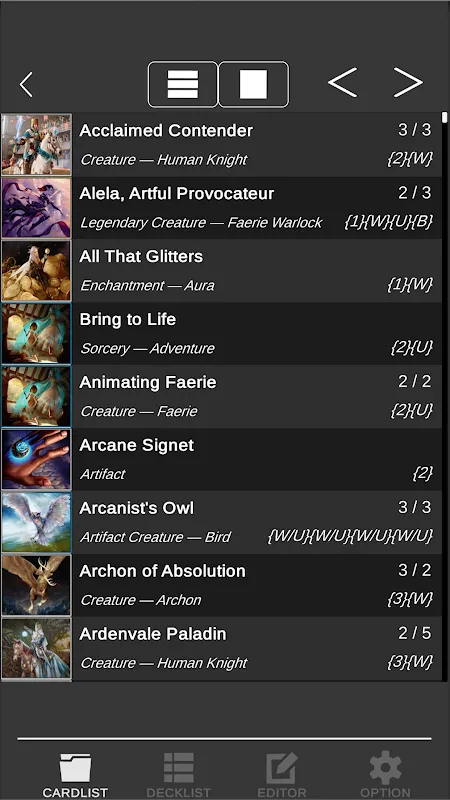The height and width of the screenshot is (800, 450).
Task: Tap Archon of Absolution thumbnail
Action: 36,585
